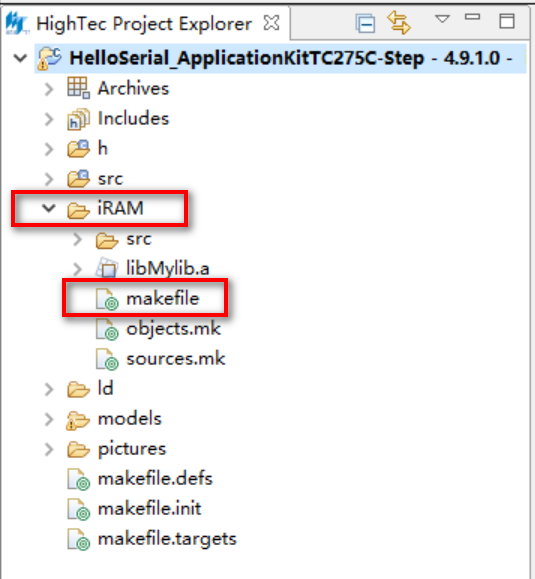This screenshot has height=579, width=535.
Task: Click the ld folder icon
Action: pos(79,389)
